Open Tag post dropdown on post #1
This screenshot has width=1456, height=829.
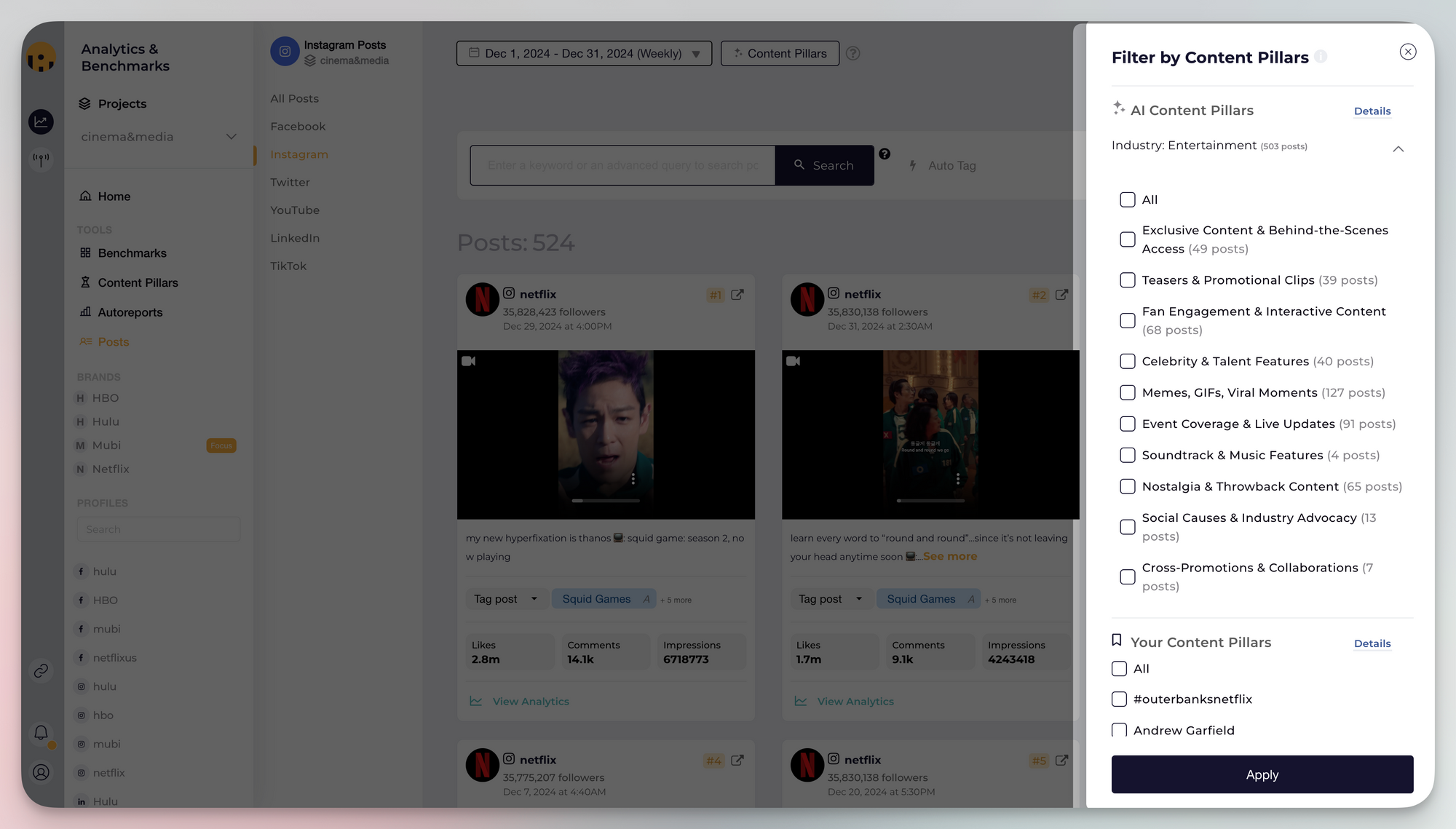pos(506,599)
